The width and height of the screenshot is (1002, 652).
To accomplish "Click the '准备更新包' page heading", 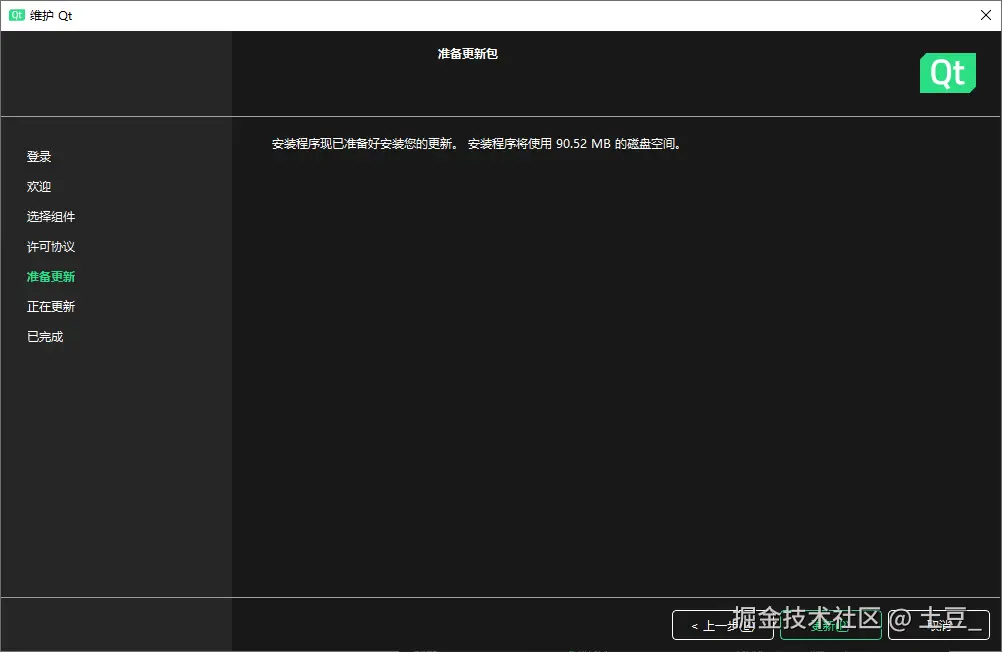I will (x=468, y=54).
